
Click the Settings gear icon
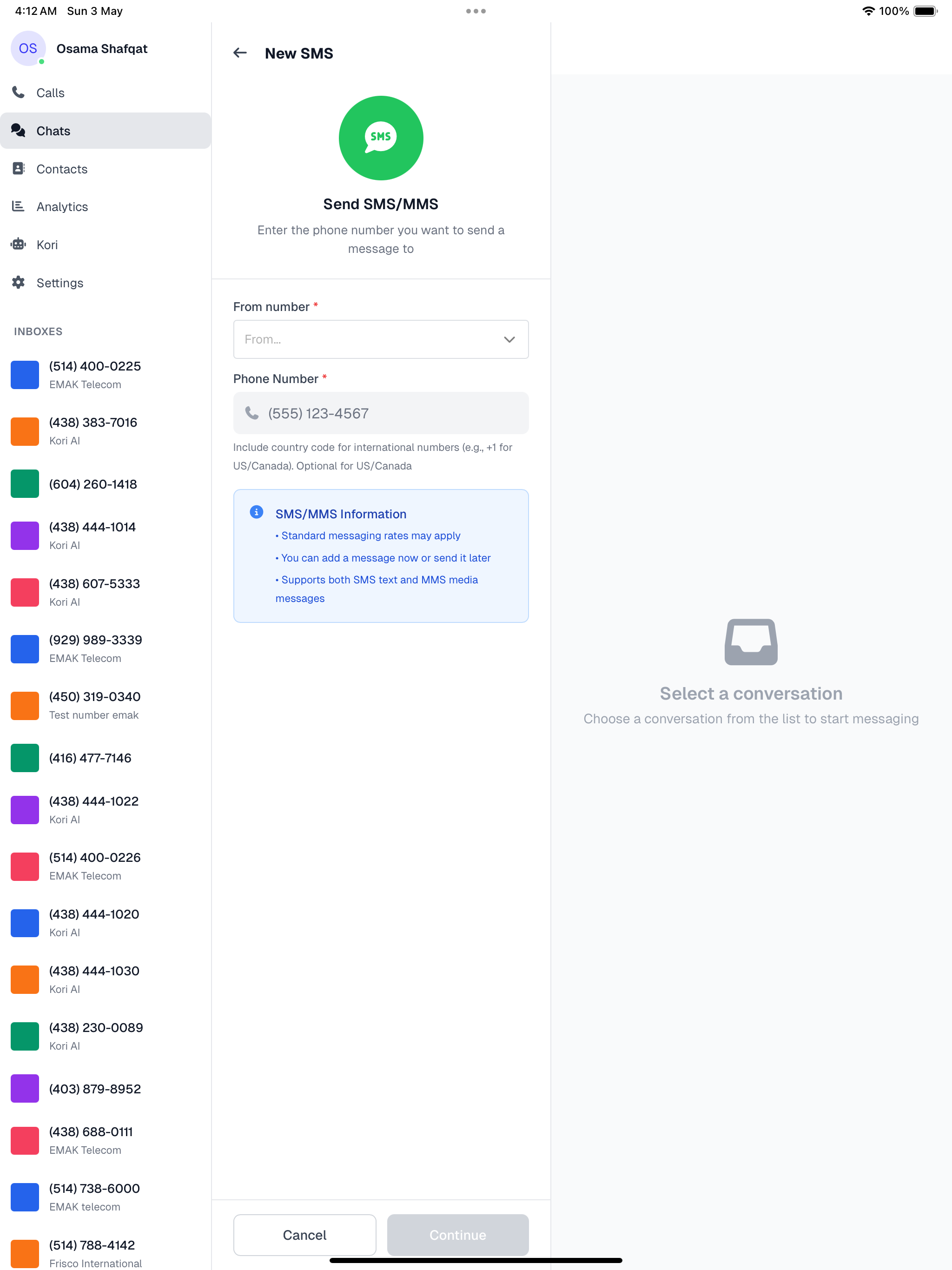[x=19, y=283]
